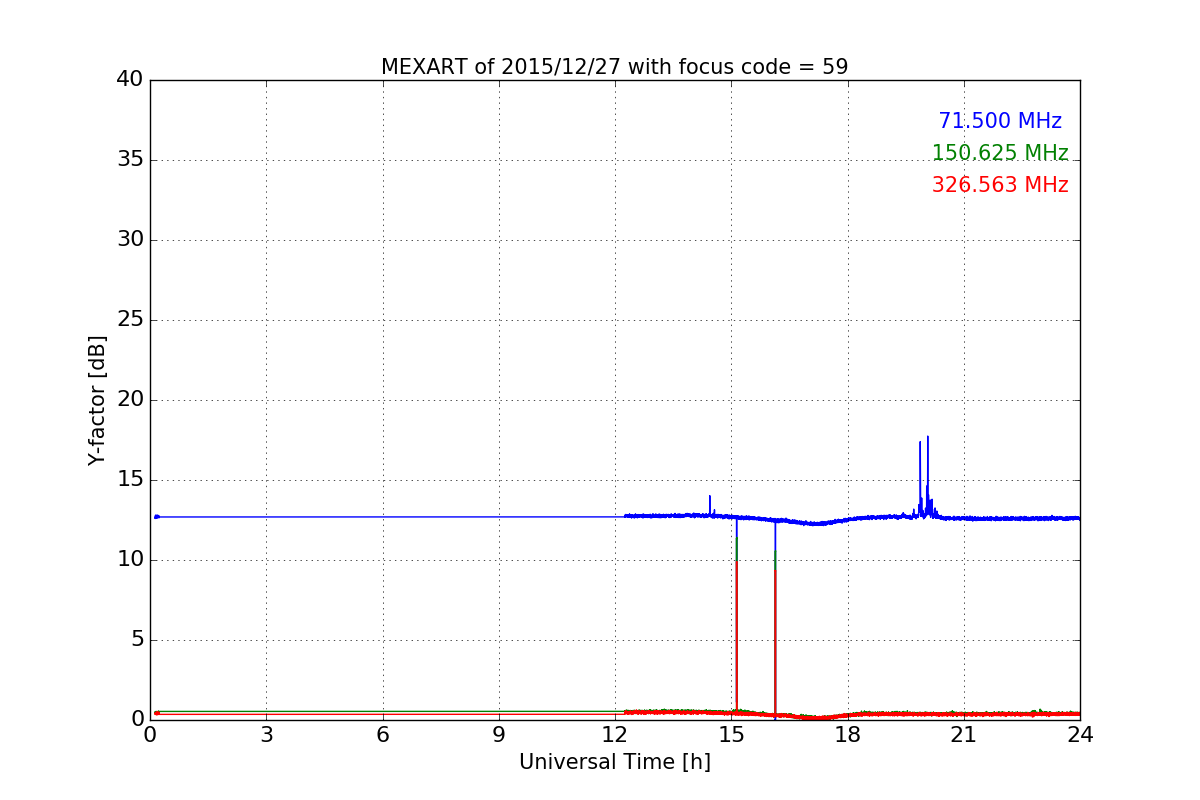Click the x-axis tick label '12'
This screenshot has height=800, width=1200.
(x=615, y=735)
